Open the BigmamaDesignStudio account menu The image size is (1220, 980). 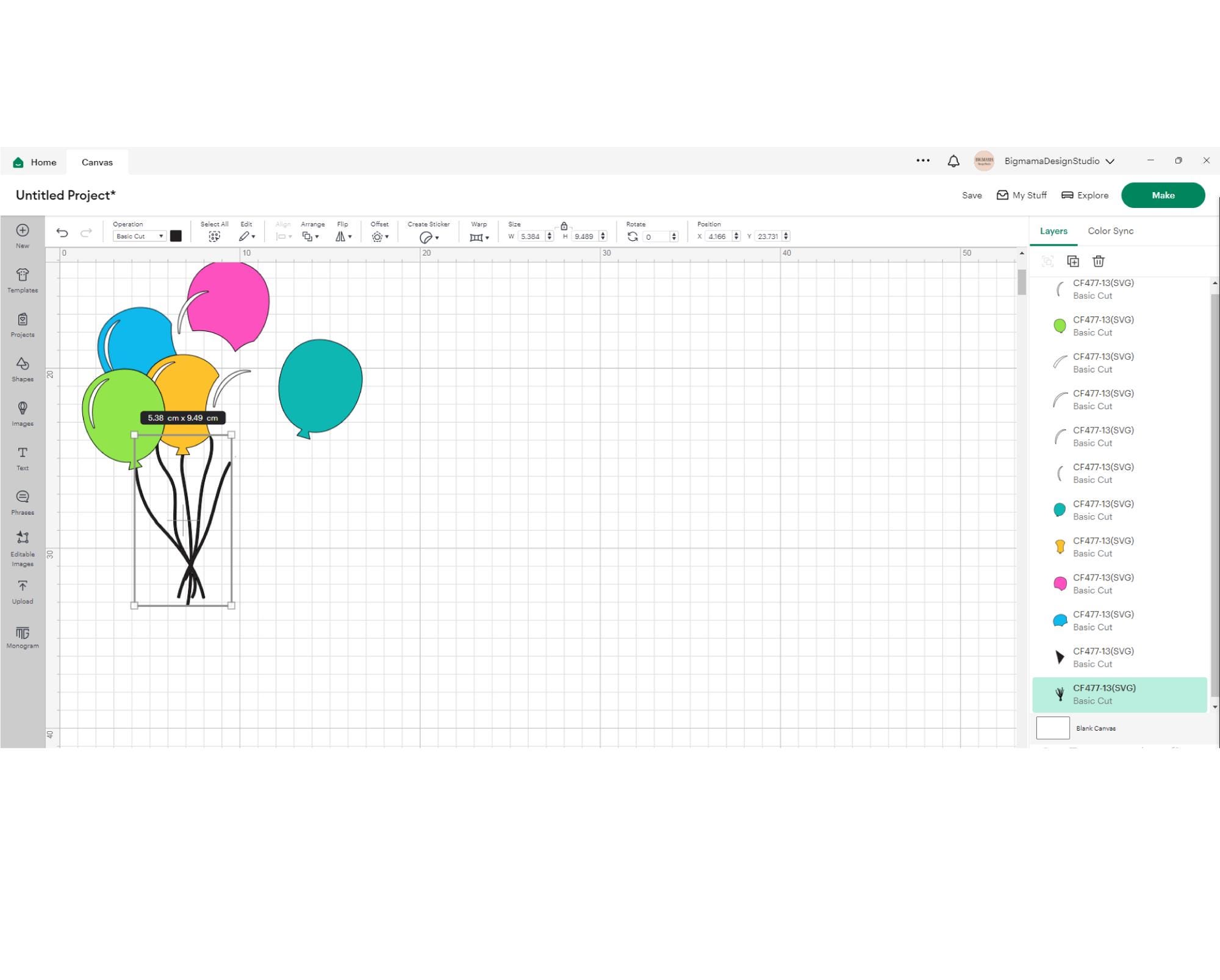tap(1060, 161)
